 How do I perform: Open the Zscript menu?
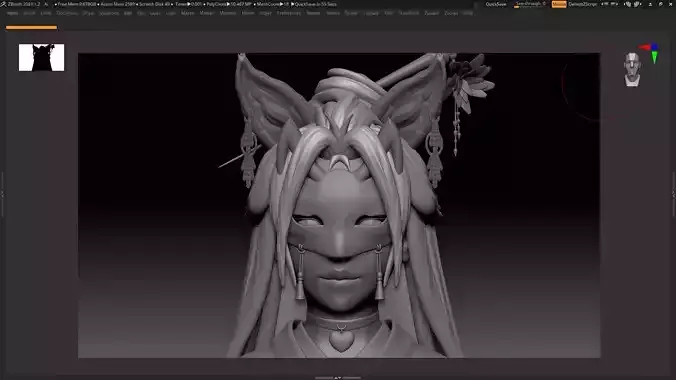(x=451, y=13)
